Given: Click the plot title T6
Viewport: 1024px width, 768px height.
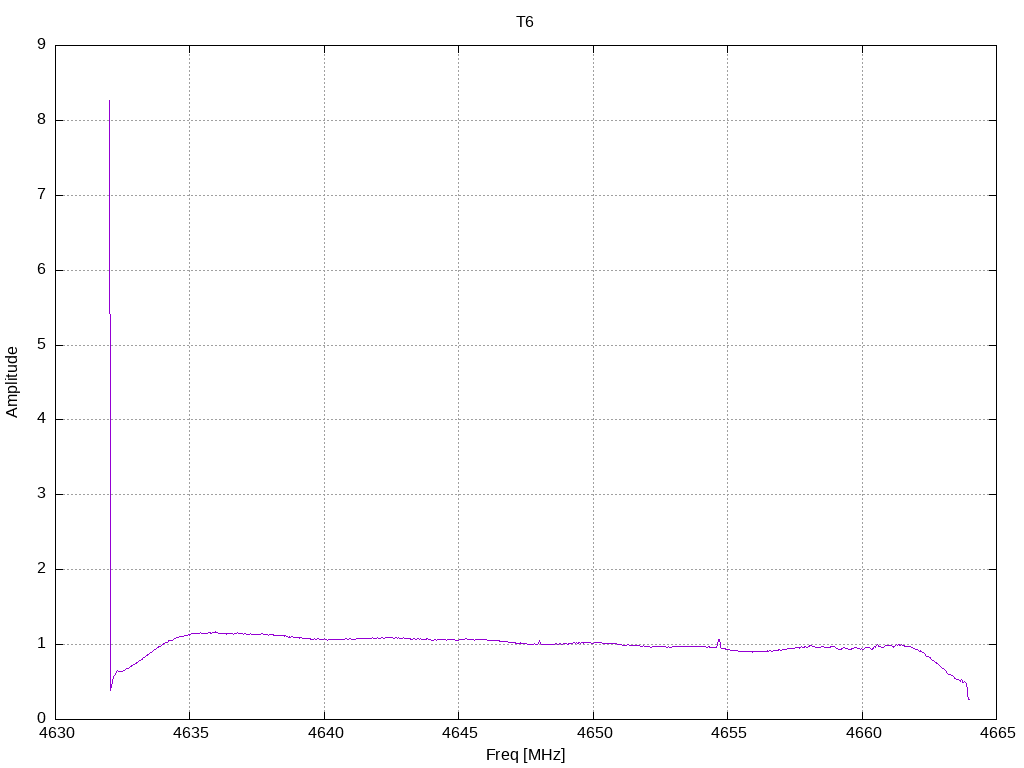Looking at the screenshot, I should coord(524,22).
